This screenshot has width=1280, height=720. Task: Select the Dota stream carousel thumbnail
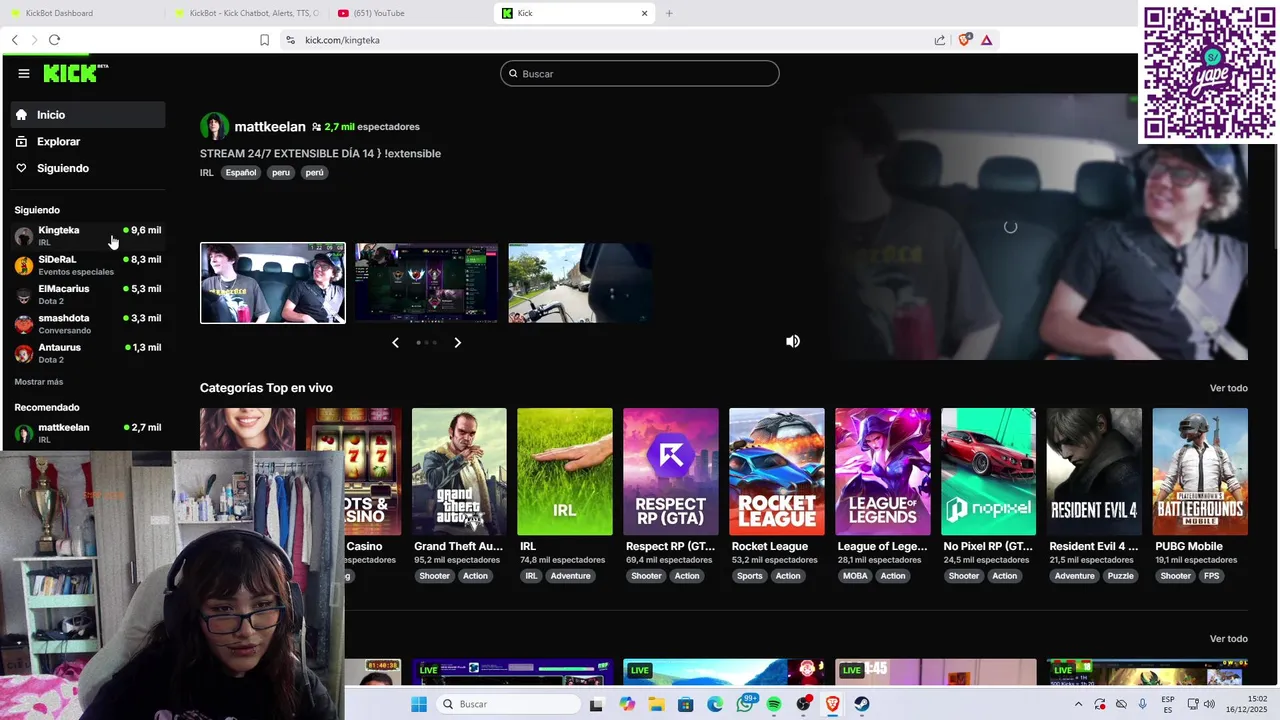[426, 283]
